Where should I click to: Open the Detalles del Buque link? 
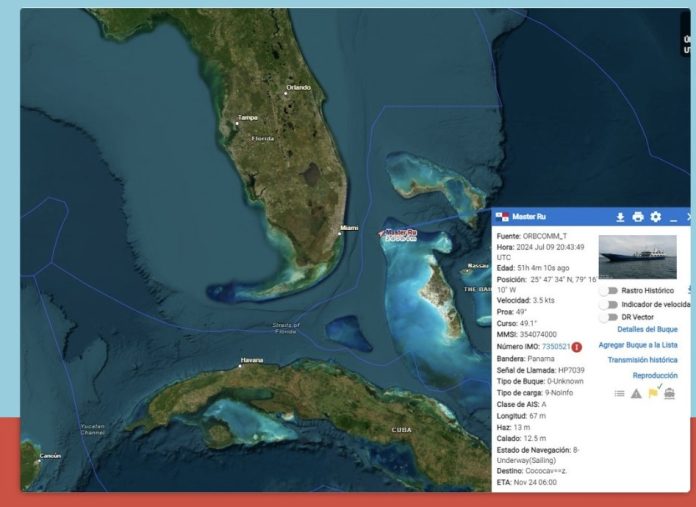coord(647,329)
